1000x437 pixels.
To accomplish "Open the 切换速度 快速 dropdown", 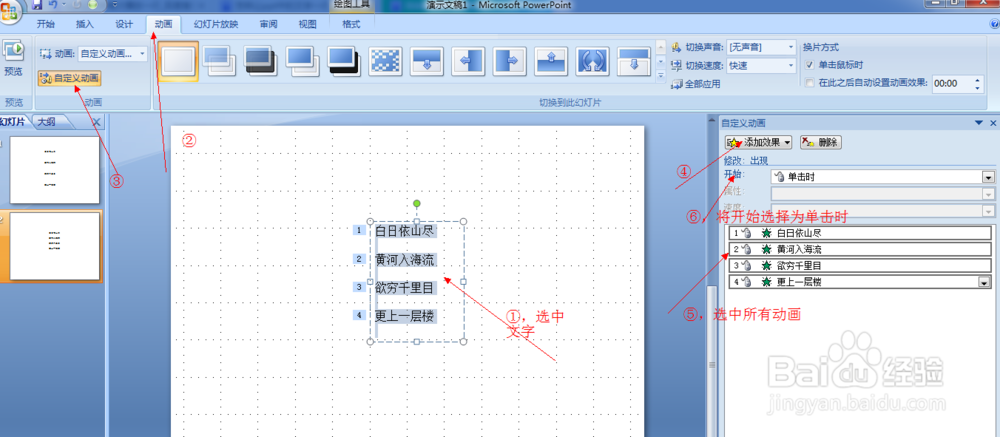I will 791,65.
